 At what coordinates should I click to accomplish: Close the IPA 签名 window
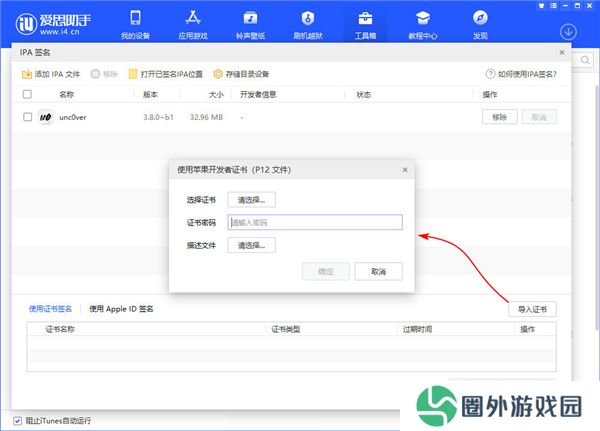(562, 52)
